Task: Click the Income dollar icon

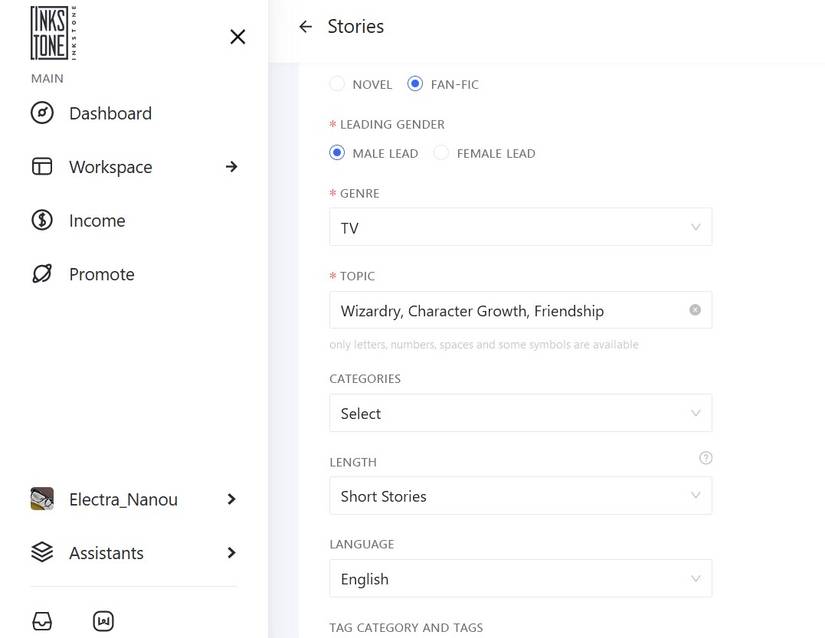Action: [x=42, y=220]
